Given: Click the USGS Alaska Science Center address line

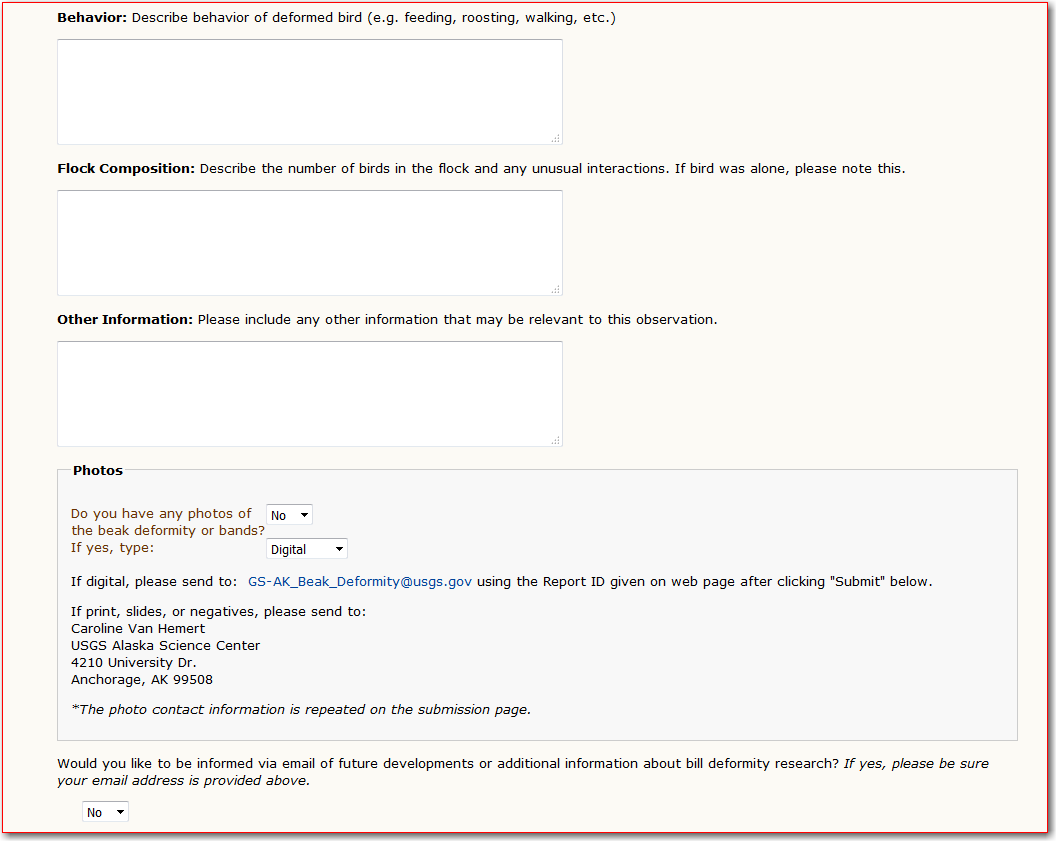Looking at the screenshot, I should 165,645.
